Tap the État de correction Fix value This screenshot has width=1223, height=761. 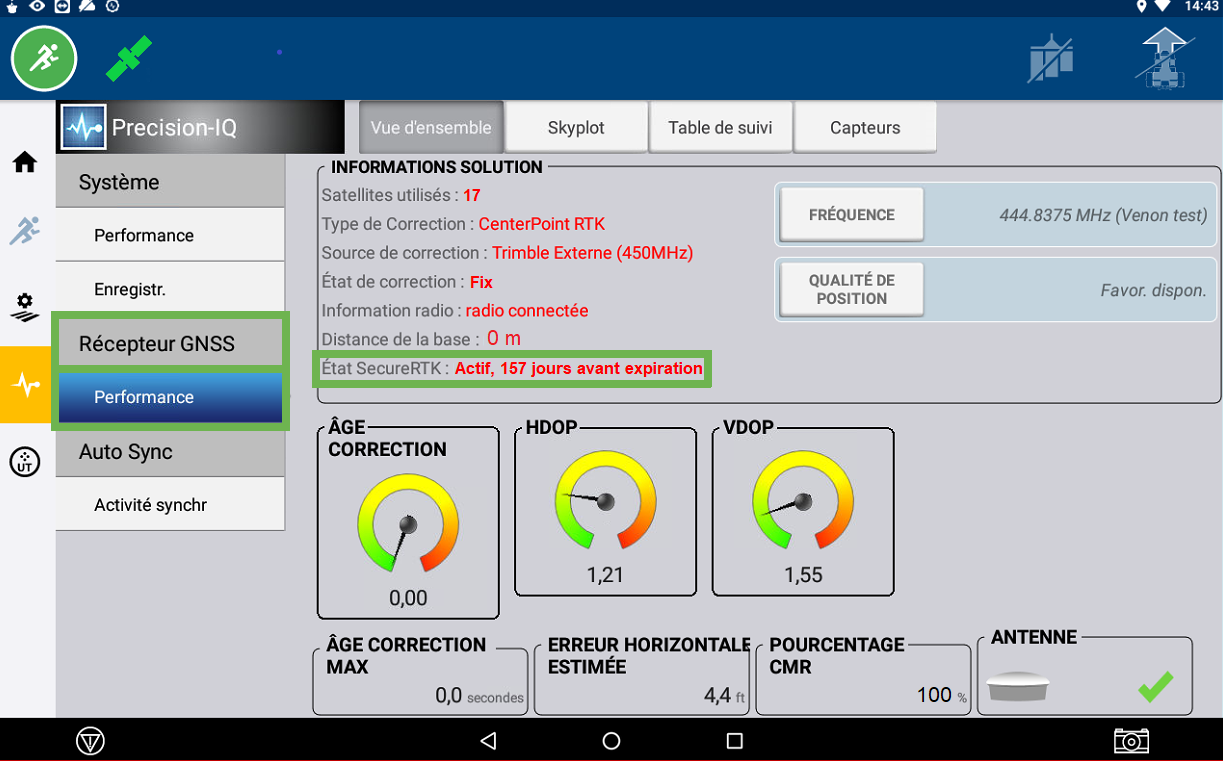click(481, 282)
